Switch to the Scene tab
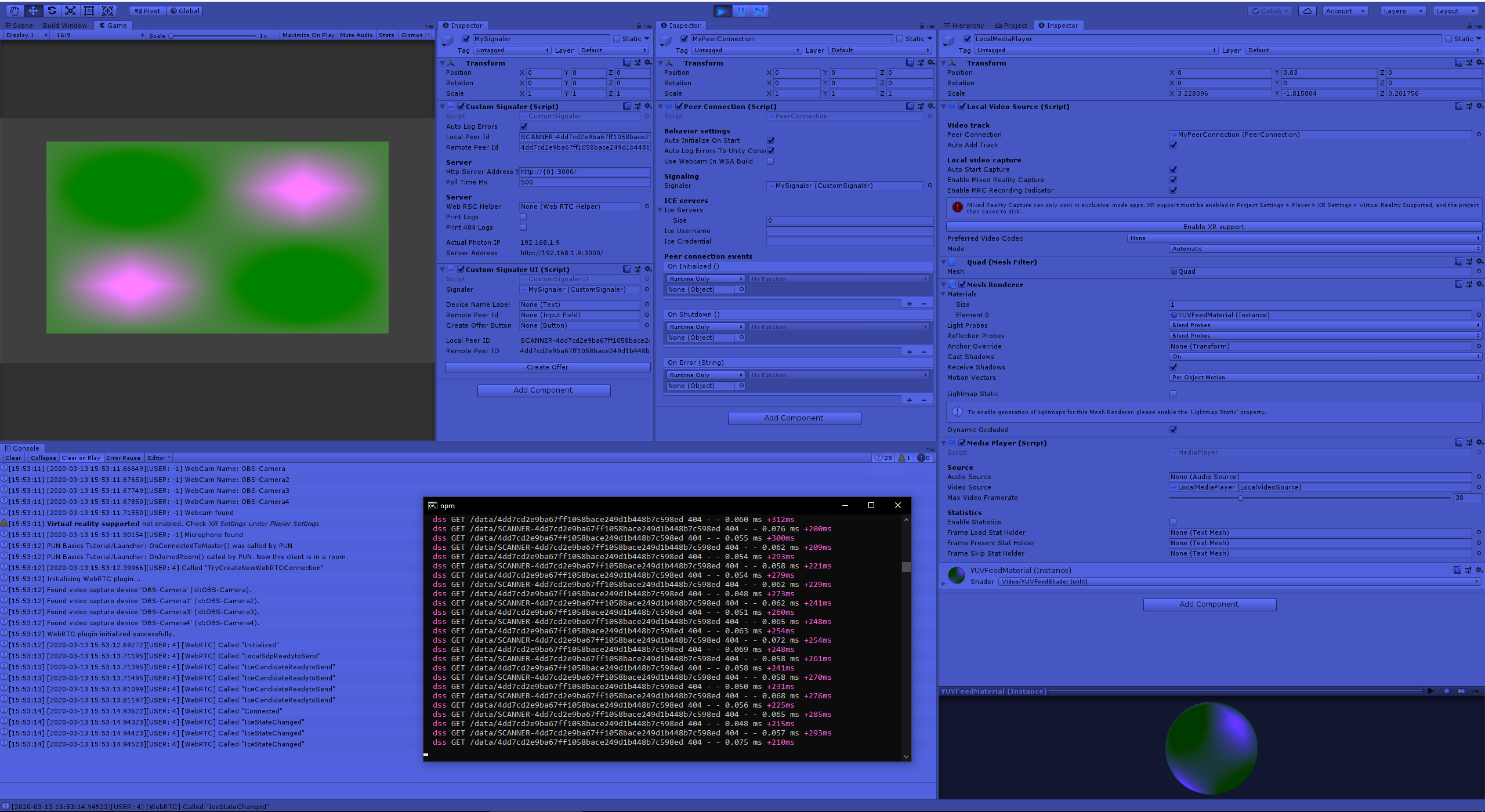Image resolution: width=1485 pixels, height=812 pixels. (x=20, y=25)
